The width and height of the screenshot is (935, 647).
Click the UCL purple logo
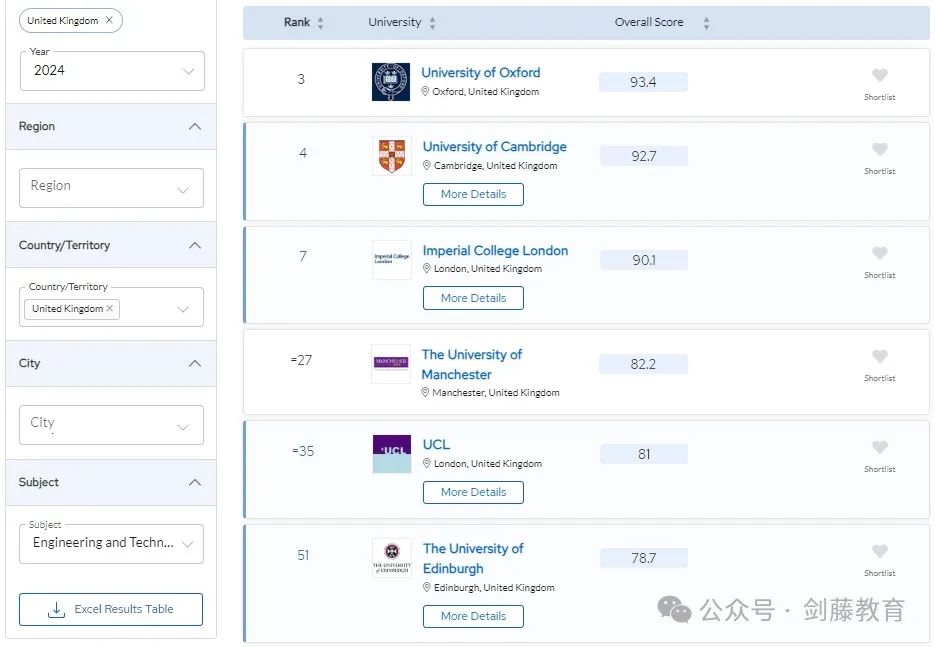point(392,454)
